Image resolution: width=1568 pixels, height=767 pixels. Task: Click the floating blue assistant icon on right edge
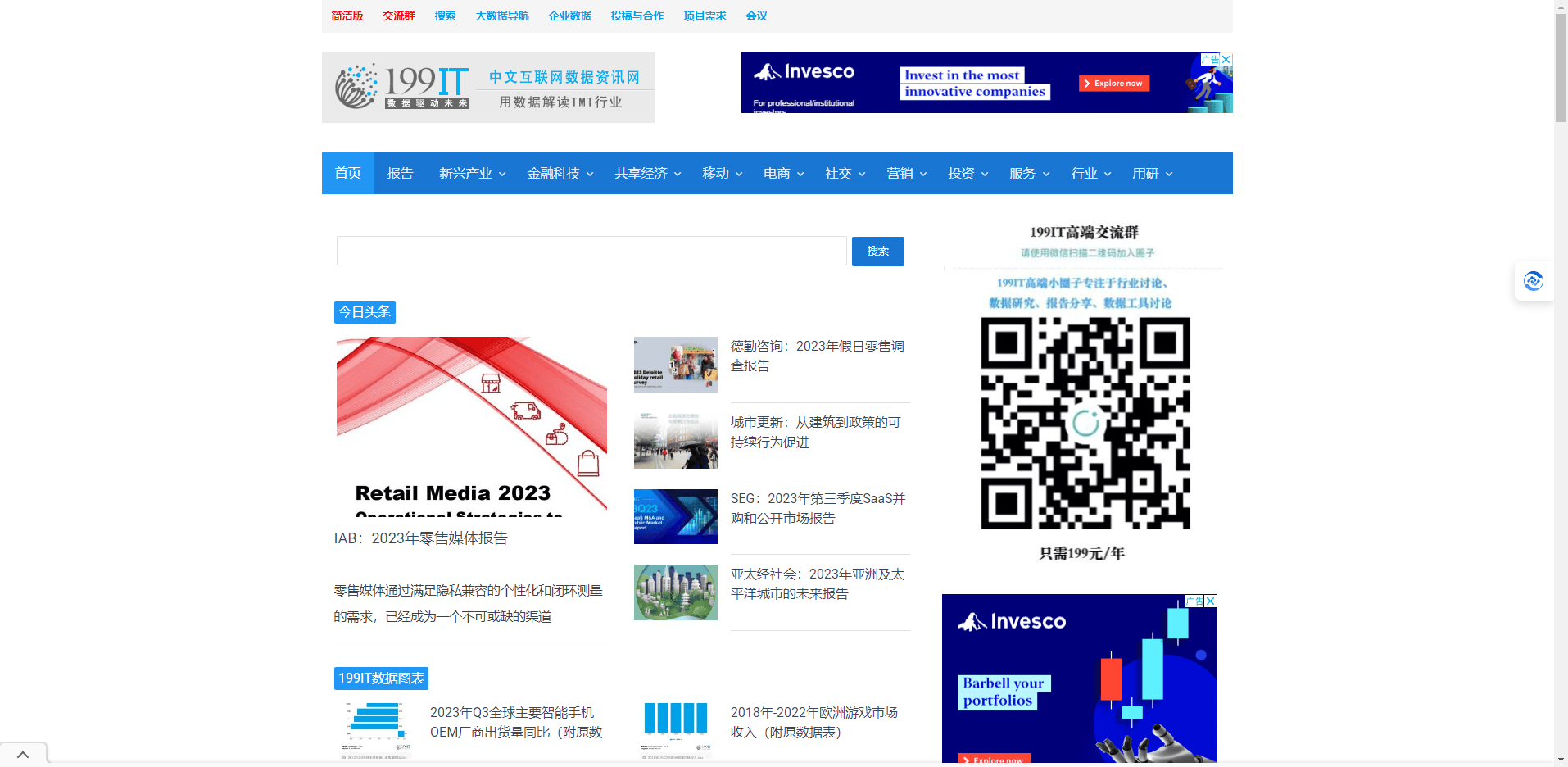1533,281
